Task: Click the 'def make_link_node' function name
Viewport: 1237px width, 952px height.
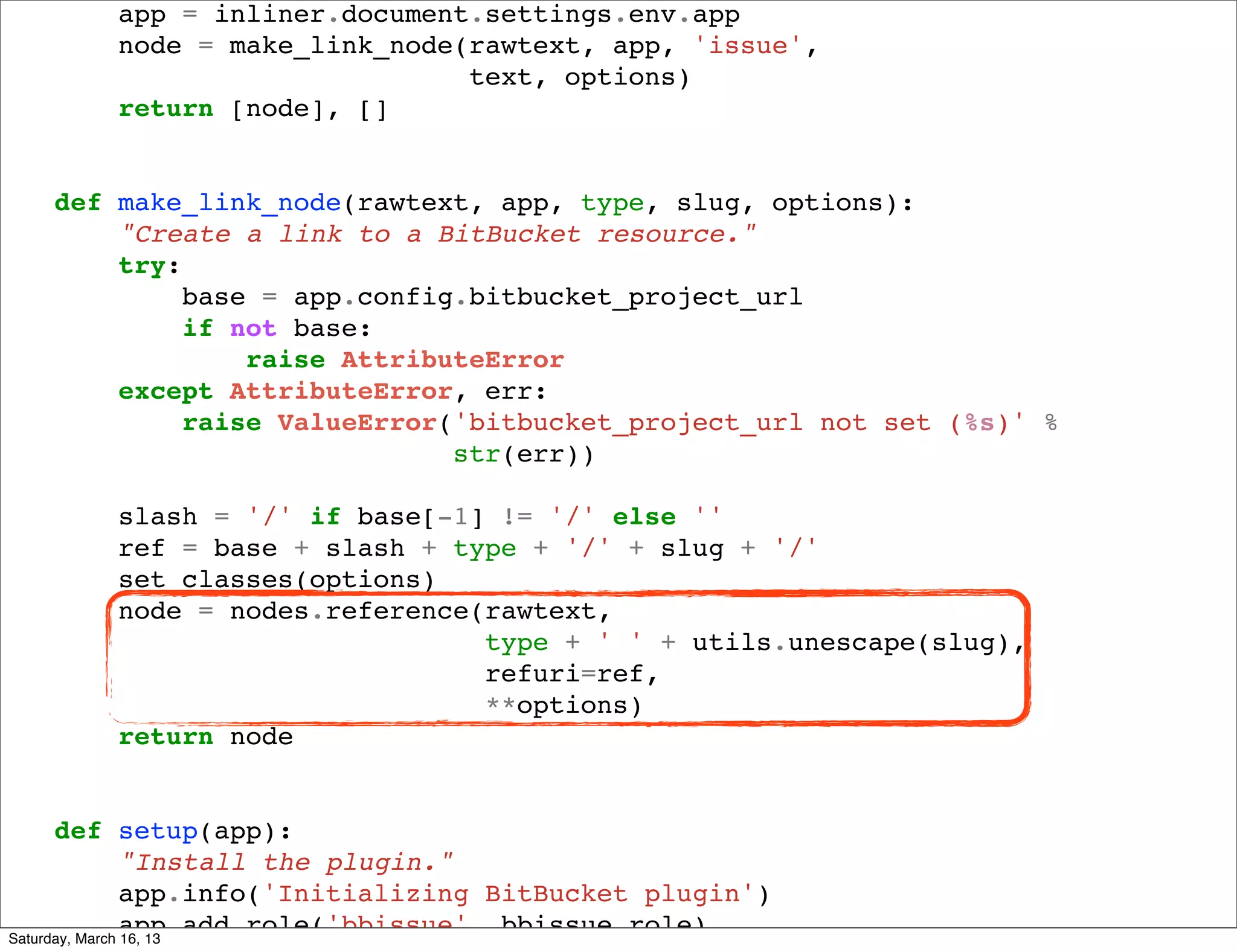Action: [230, 204]
